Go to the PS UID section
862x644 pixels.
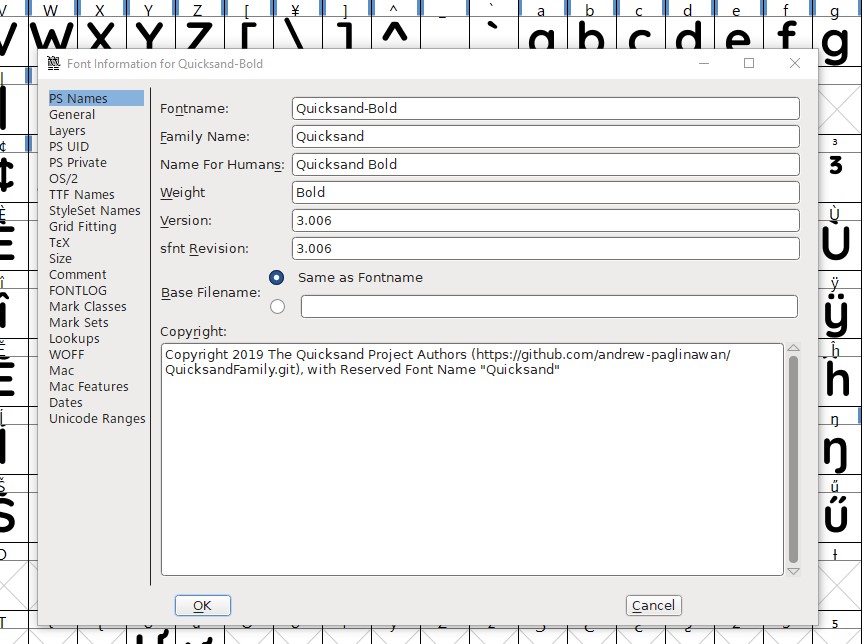point(69,146)
